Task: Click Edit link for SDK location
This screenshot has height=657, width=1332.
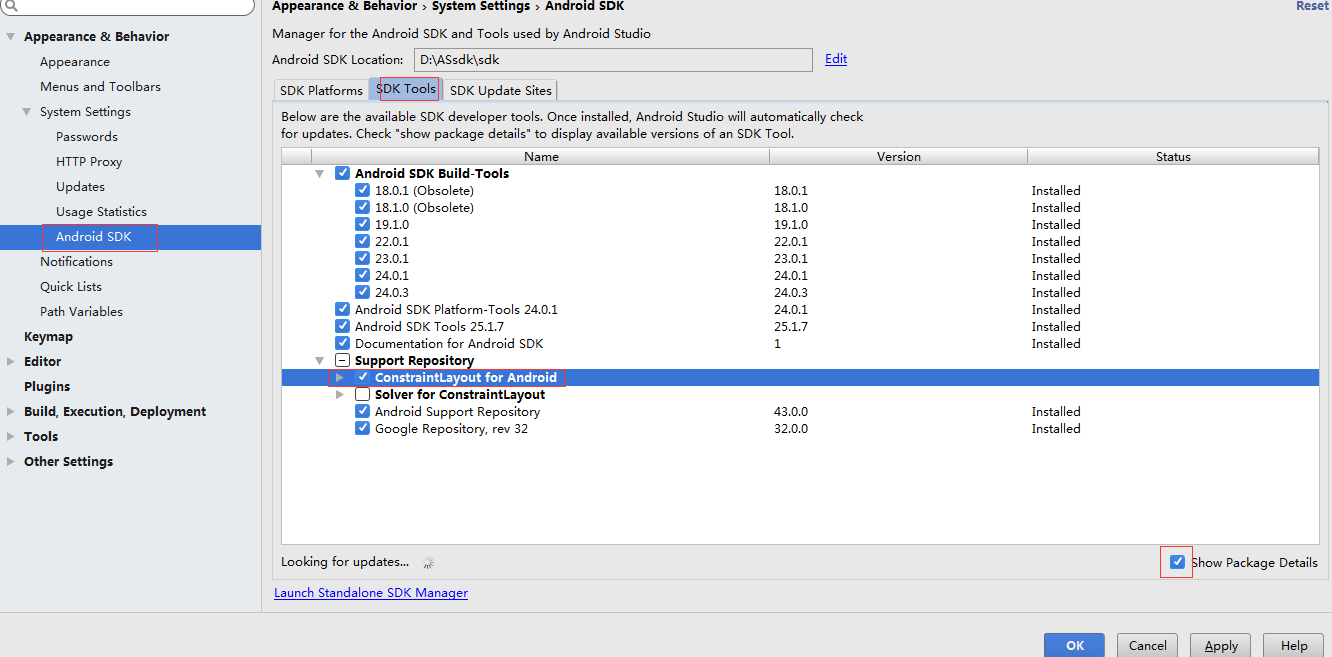Action: [836, 59]
